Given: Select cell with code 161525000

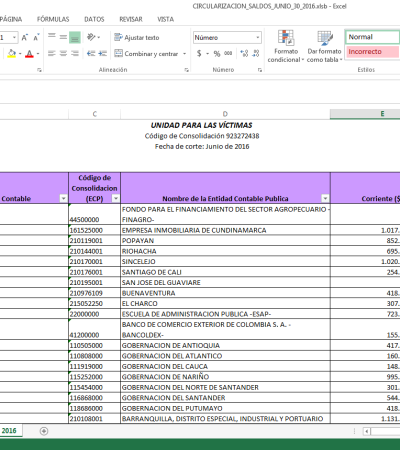Looking at the screenshot, I should click(95, 230).
